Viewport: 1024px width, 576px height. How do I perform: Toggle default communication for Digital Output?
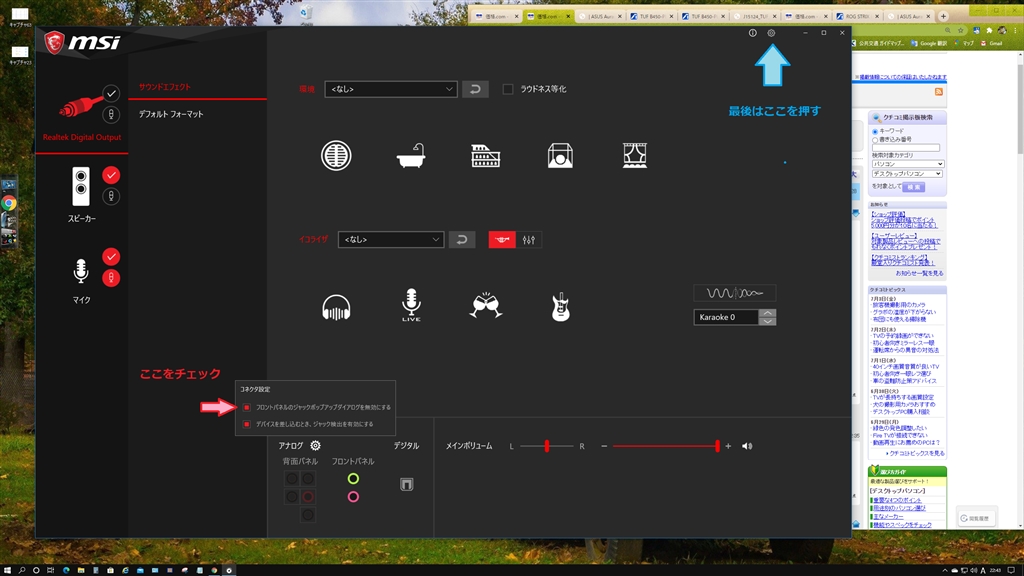111,115
